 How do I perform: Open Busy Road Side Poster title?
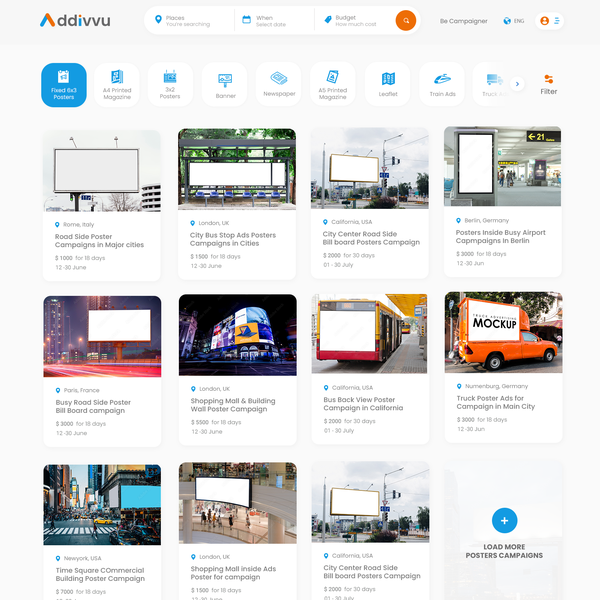click(93, 406)
